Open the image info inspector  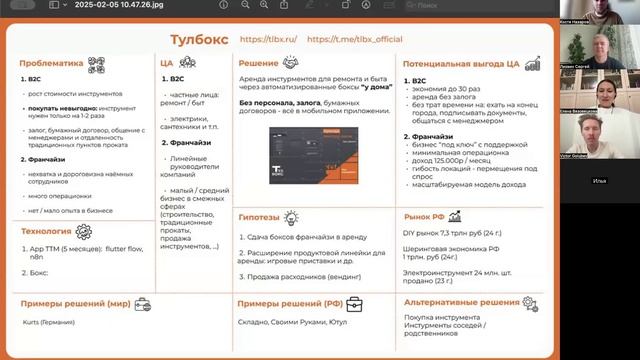pos(224,5)
